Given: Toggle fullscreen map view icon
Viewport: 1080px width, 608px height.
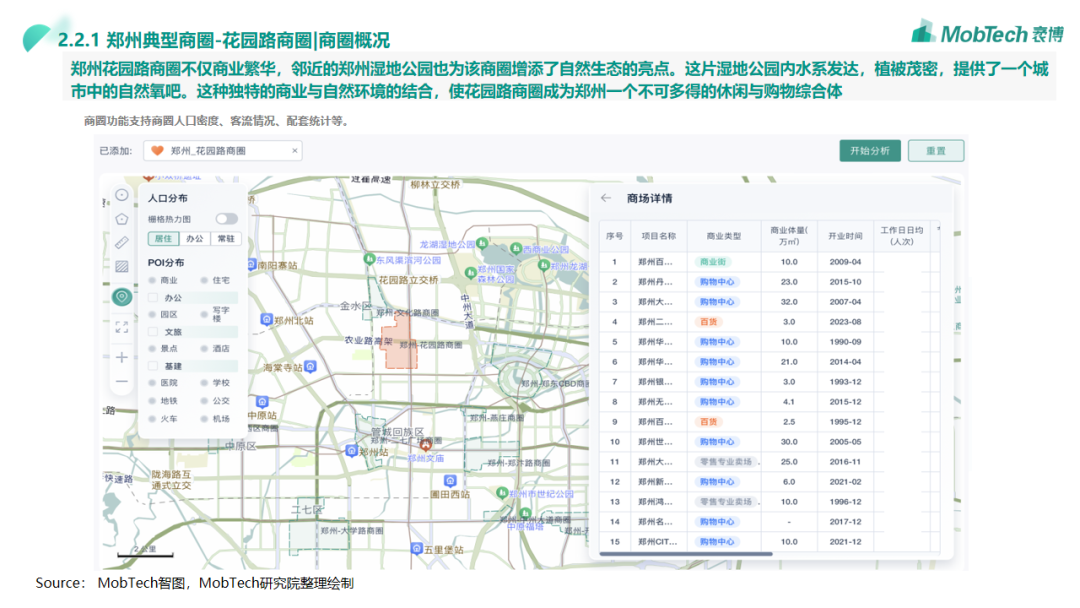Looking at the screenshot, I should (x=122, y=327).
